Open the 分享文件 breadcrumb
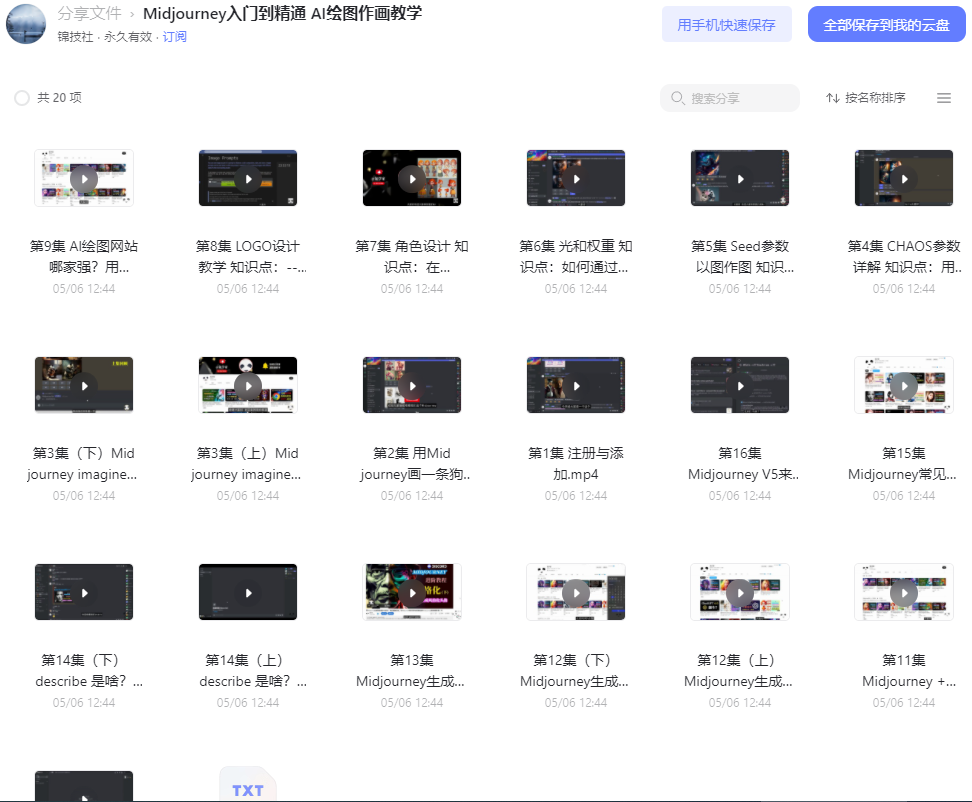This screenshot has width=972, height=802. pyautogui.click(x=89, y=13)
